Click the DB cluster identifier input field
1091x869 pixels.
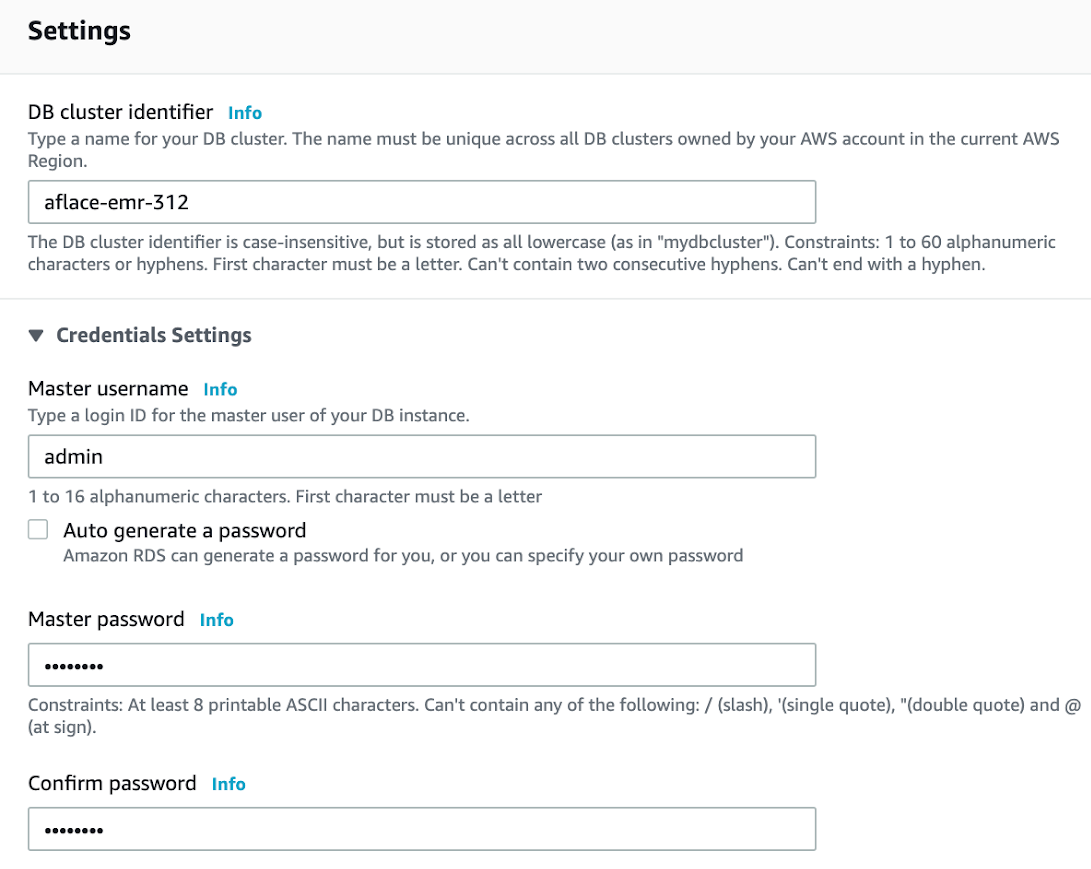[422, 202]
